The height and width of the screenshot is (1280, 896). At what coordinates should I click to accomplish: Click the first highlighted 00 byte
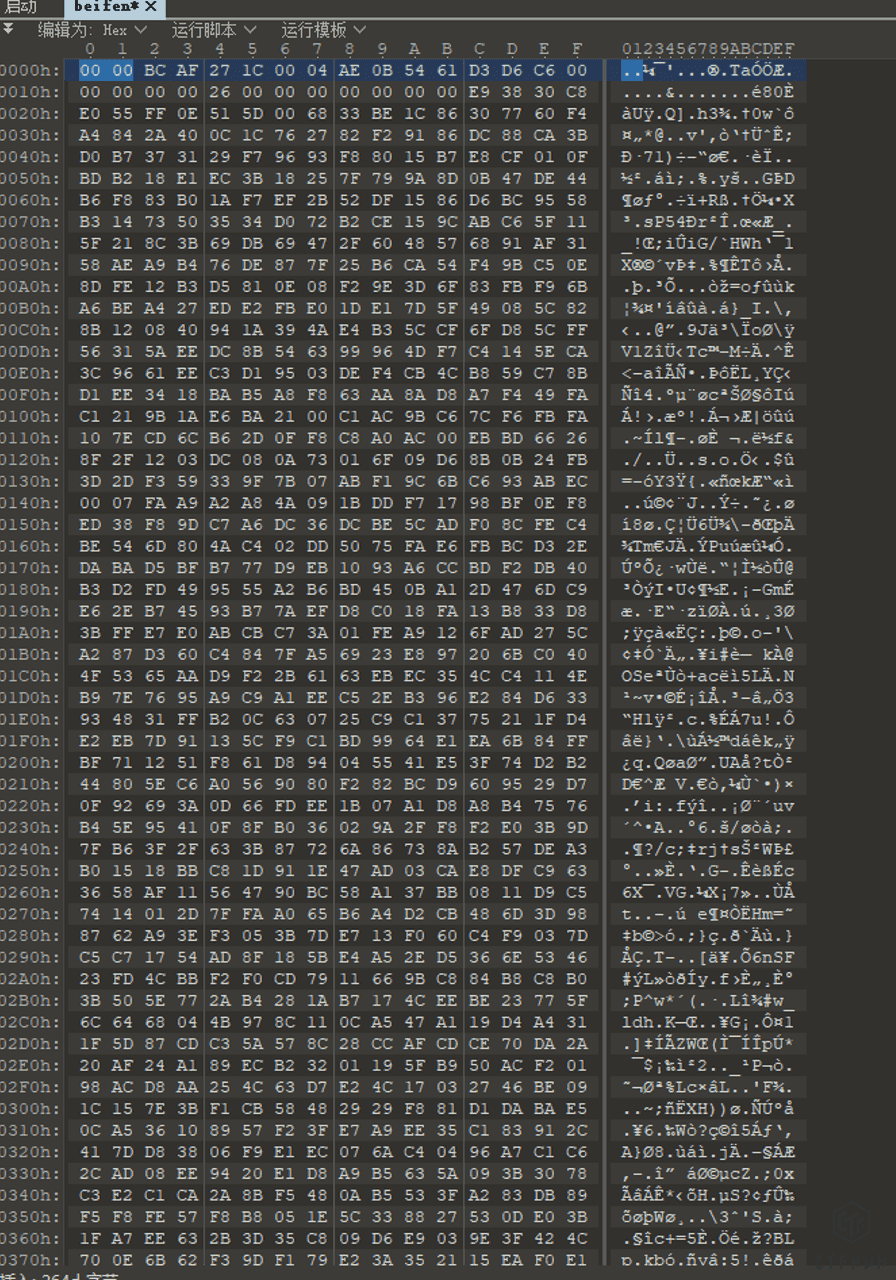pyautogui.click(x=91, y=70)
